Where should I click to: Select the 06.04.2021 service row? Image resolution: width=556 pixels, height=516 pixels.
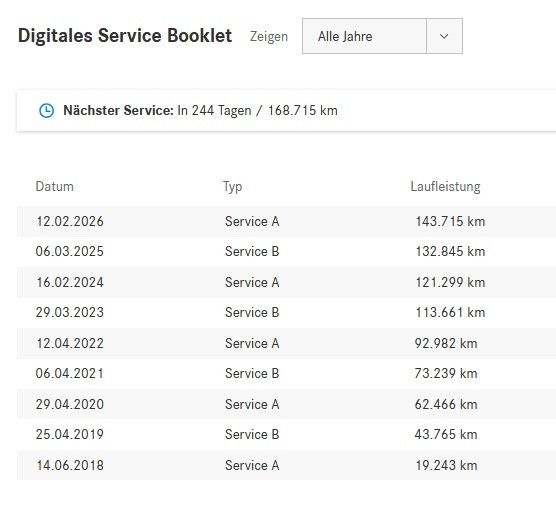click(286, 373)
